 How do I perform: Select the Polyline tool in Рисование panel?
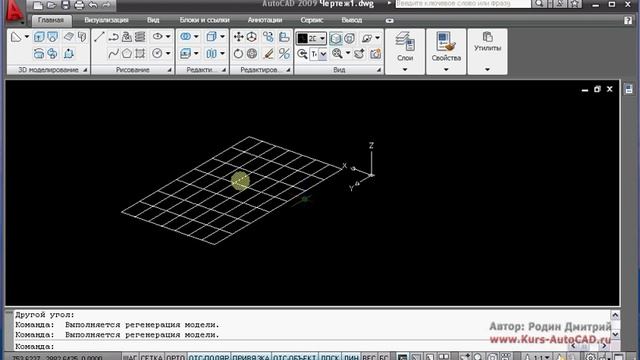[113, 37]
